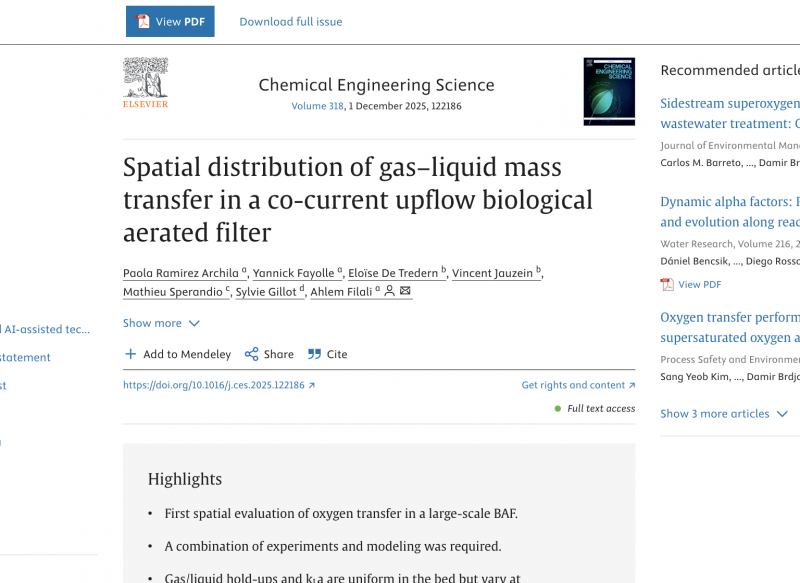800x583 pixels.
Task: Click the envelope icon beside Ahlem Filali
Action: (x=405, y=291)
